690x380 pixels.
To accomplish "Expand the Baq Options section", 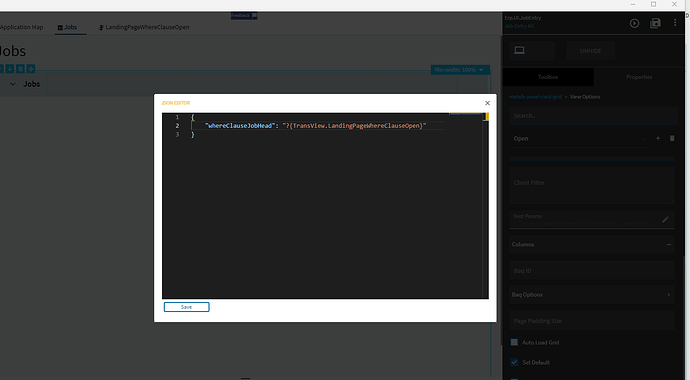I will pyautogui.click(x=591, y=295).
